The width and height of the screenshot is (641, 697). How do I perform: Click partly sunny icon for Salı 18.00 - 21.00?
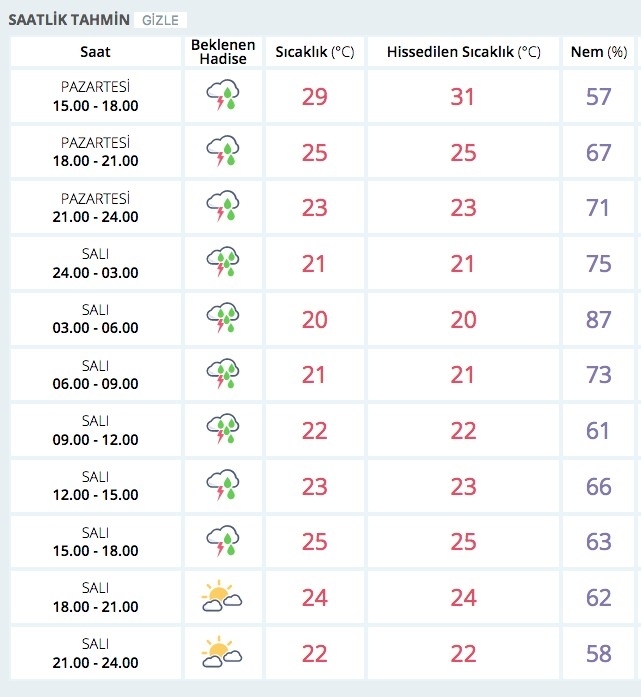tap(223, 598)
